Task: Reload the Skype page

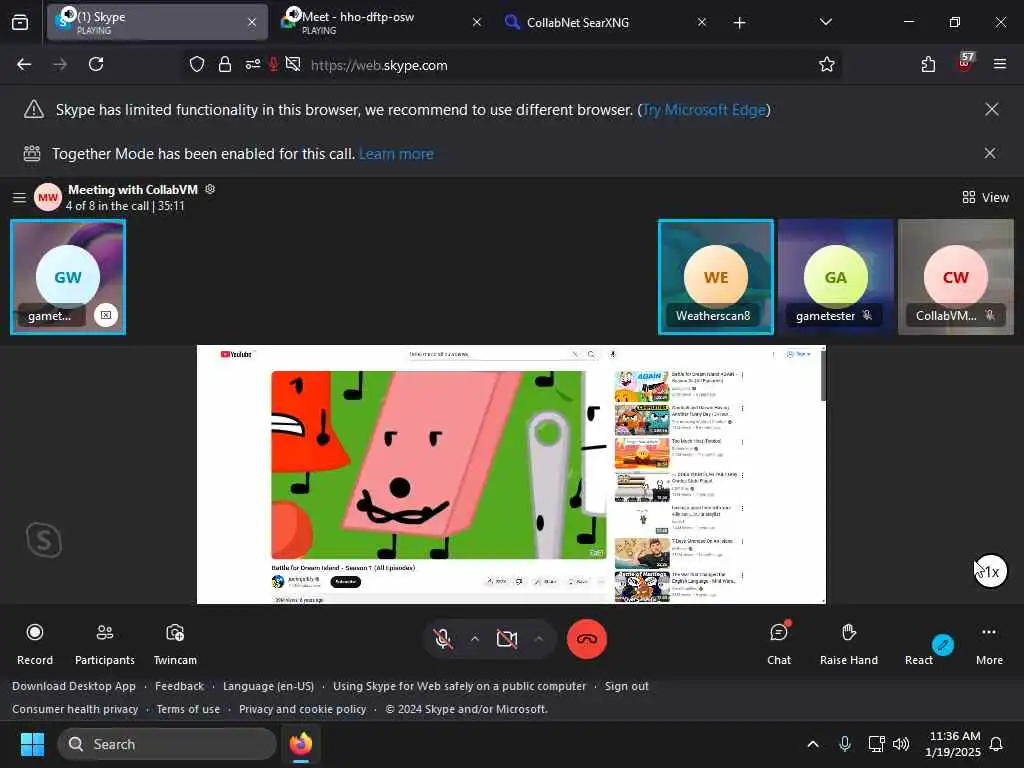Action: click(x=96, y=65)
